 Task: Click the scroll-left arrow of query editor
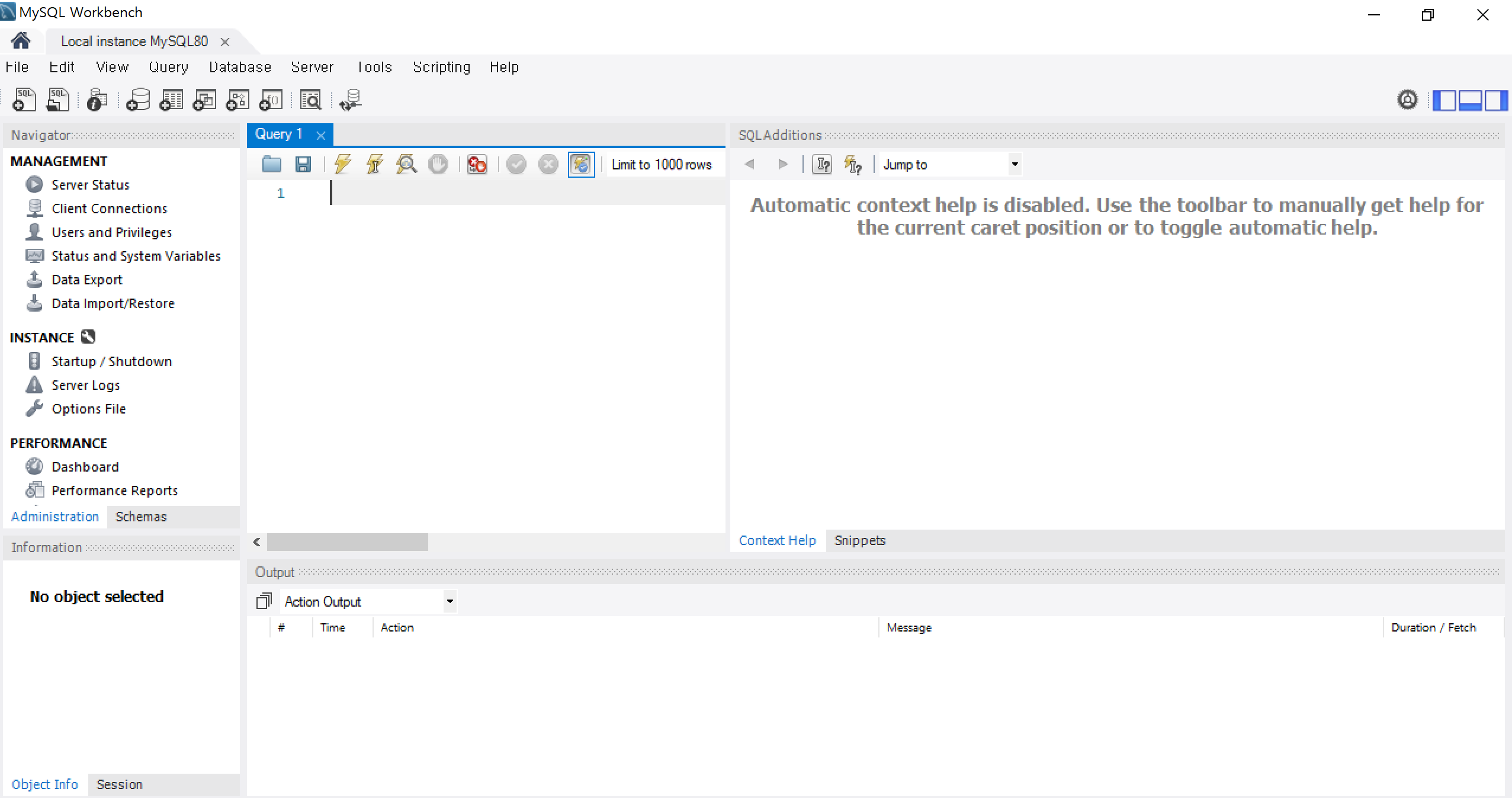click(256, 542)
